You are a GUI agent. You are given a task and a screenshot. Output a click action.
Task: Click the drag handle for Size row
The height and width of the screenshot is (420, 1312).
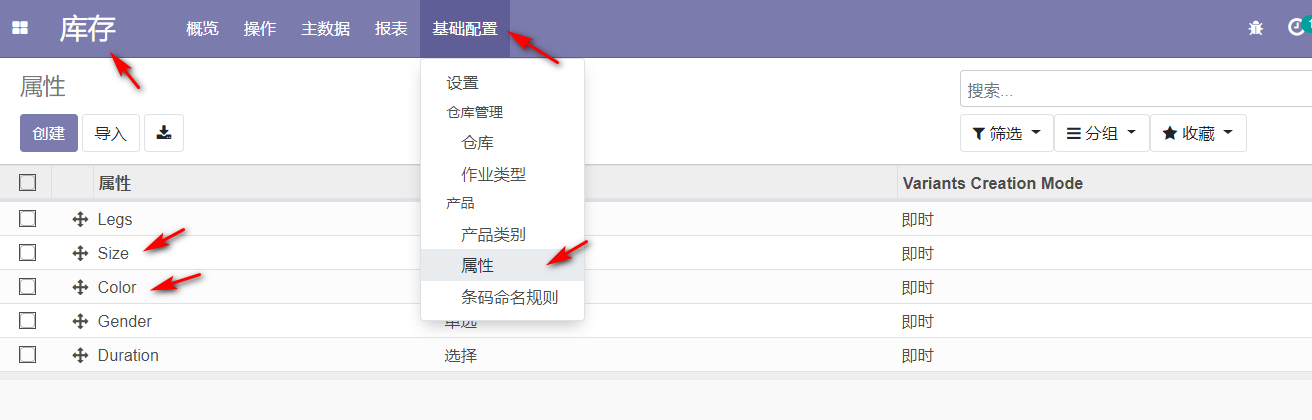[x=81, y=254]
